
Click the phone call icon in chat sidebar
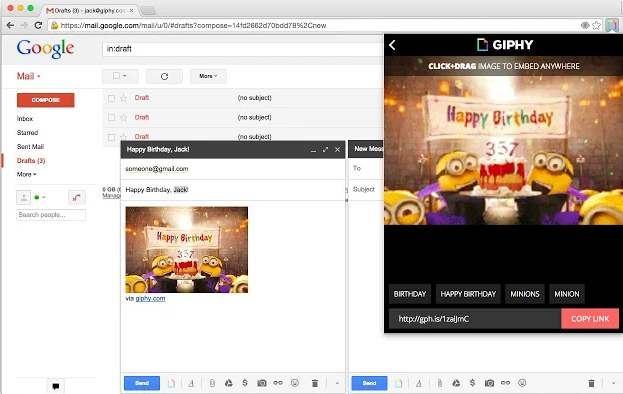[77, 197]
